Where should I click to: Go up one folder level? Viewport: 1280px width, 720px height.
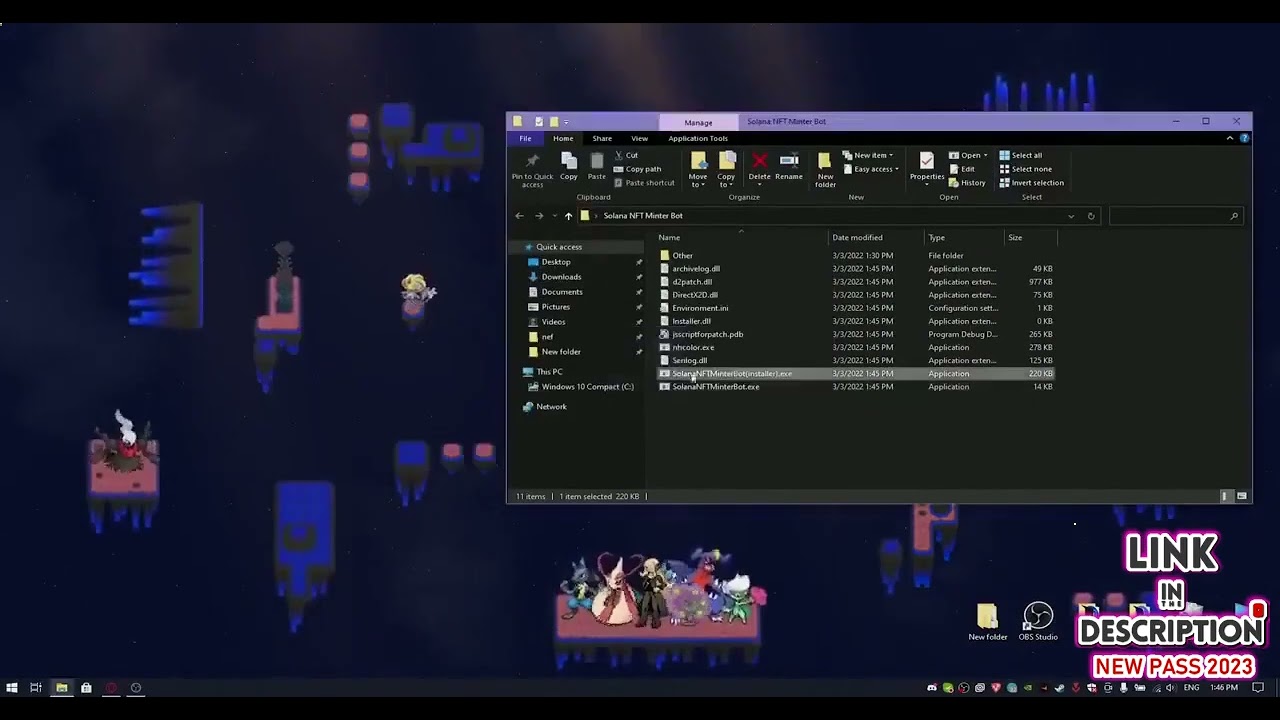tap(568, 216)
